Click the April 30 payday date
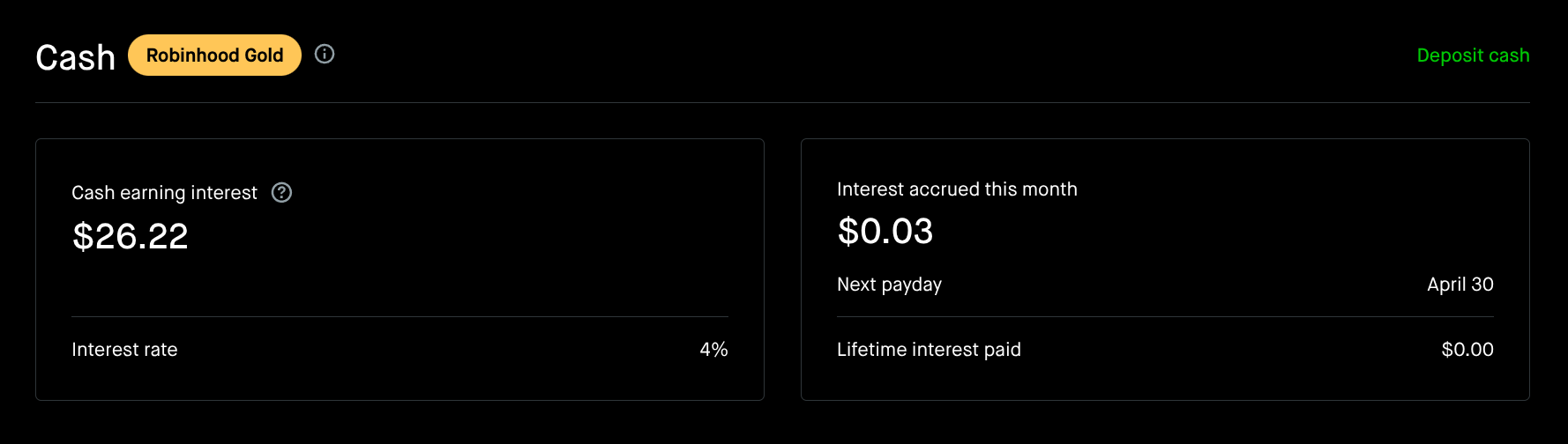Image resolution: width=1568 pixels, height=444 pixels. point(1460,285)
